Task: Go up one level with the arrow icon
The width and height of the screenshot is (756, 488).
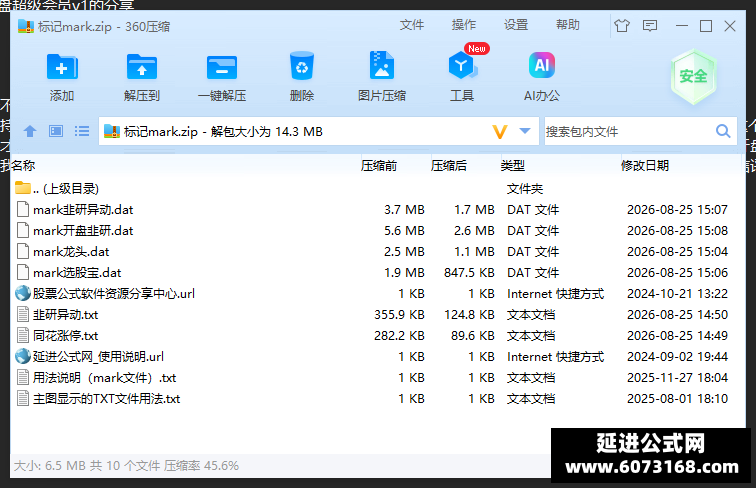Action: tap(30, 131)
